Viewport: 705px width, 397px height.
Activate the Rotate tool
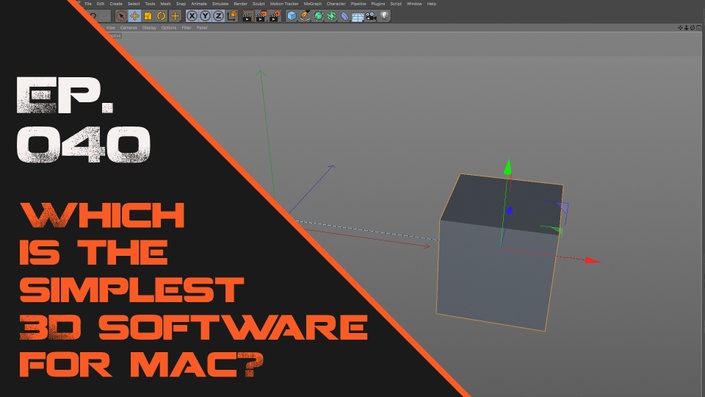(161, 16)
